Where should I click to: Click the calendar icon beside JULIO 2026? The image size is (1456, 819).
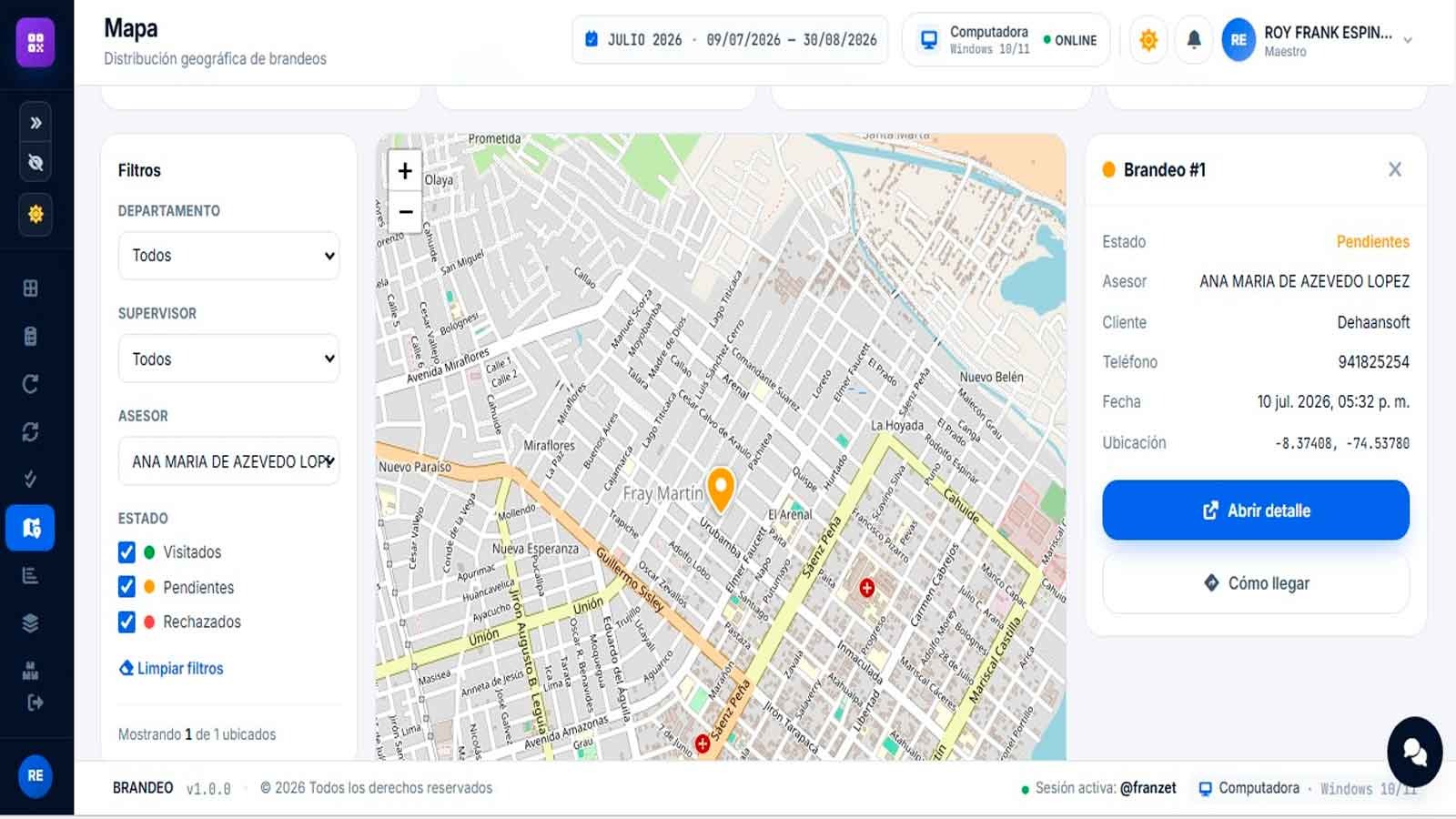tap(591, 39)
